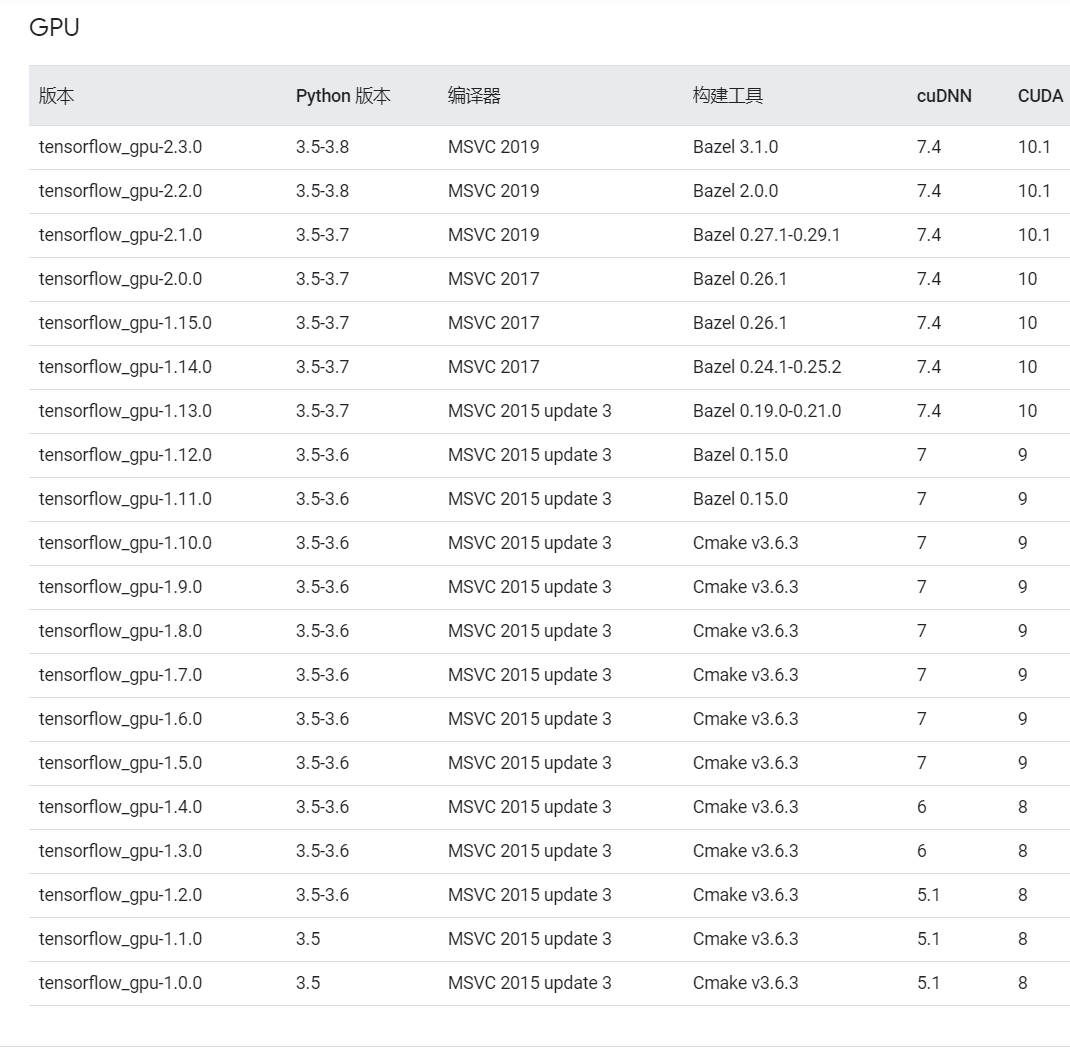Select tensorflow_gpu-1.13.0 version cell

click(125, 411)
